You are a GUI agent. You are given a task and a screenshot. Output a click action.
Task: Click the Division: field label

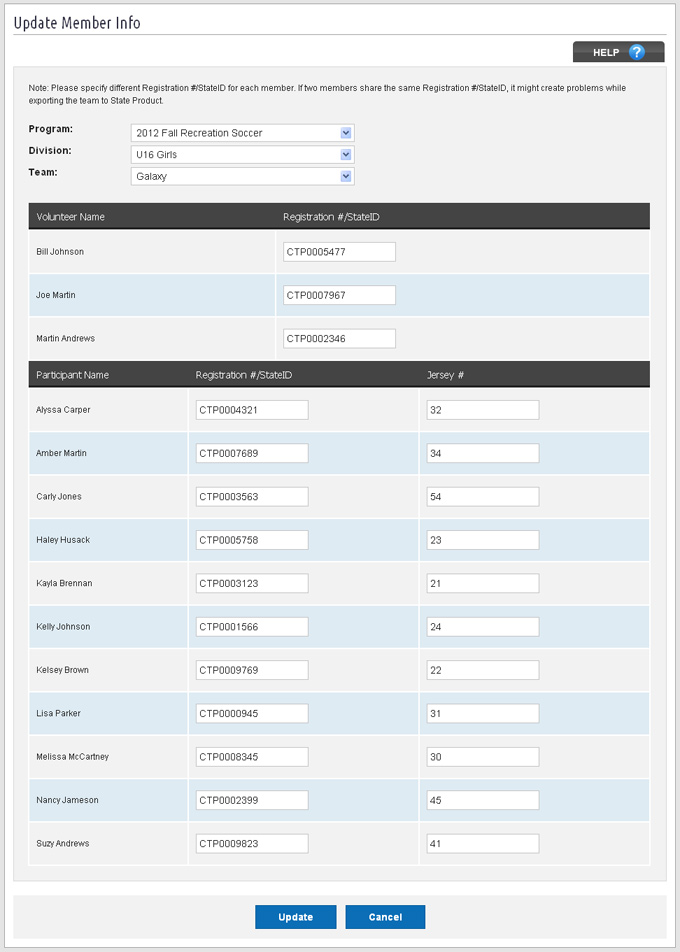tap(50, 151)
